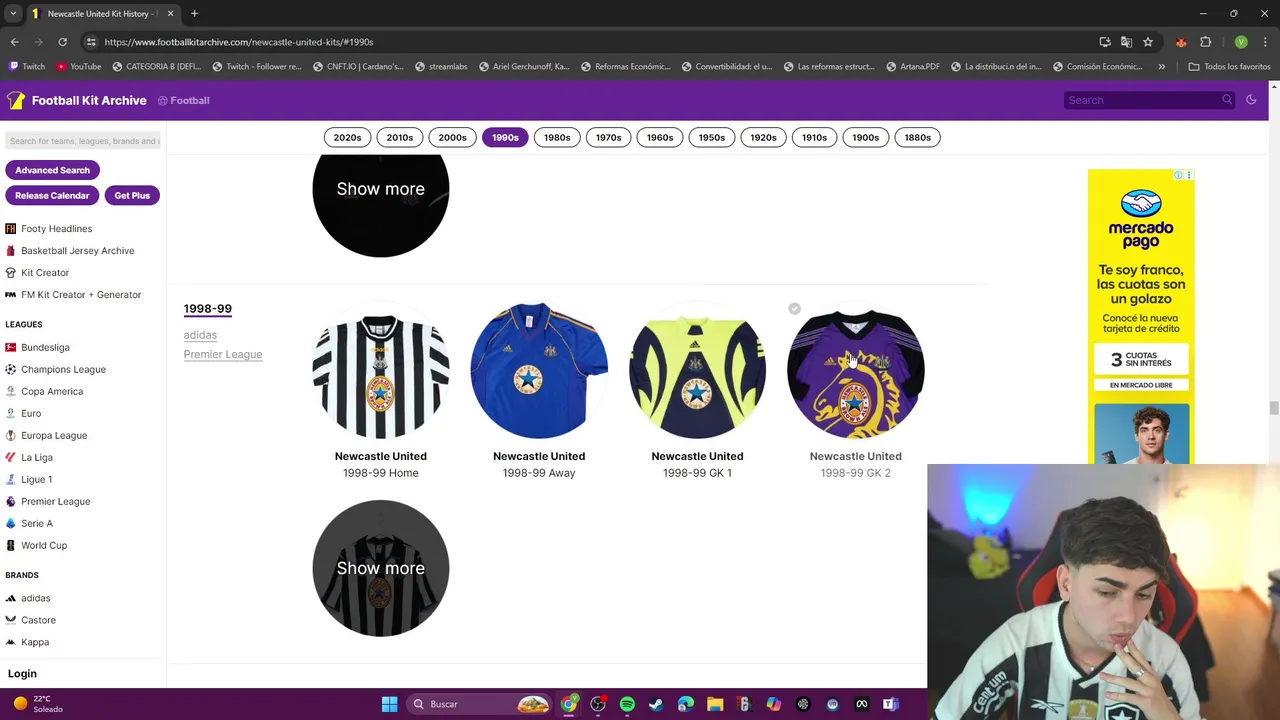
Task: Toggle dark mode moon icon
Action: (x=1251, y=100)
